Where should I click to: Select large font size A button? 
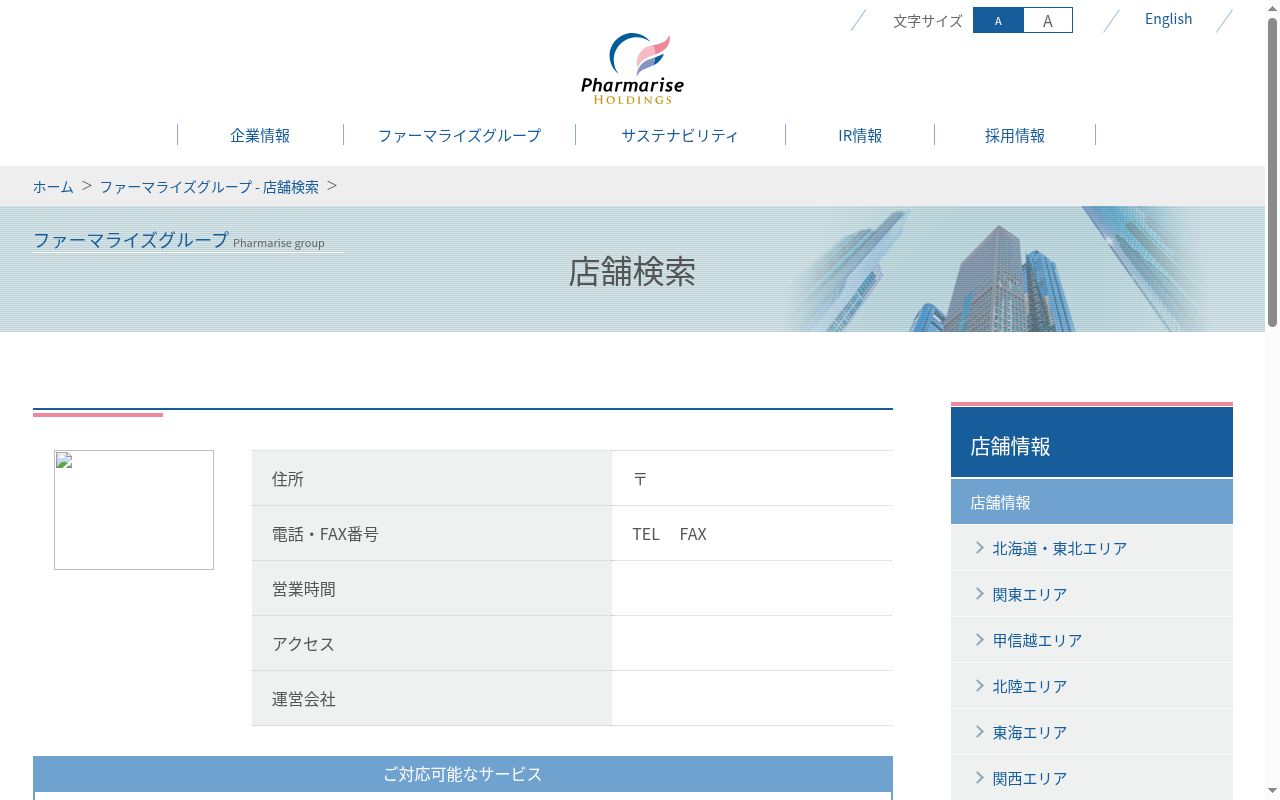(1047, 20)
